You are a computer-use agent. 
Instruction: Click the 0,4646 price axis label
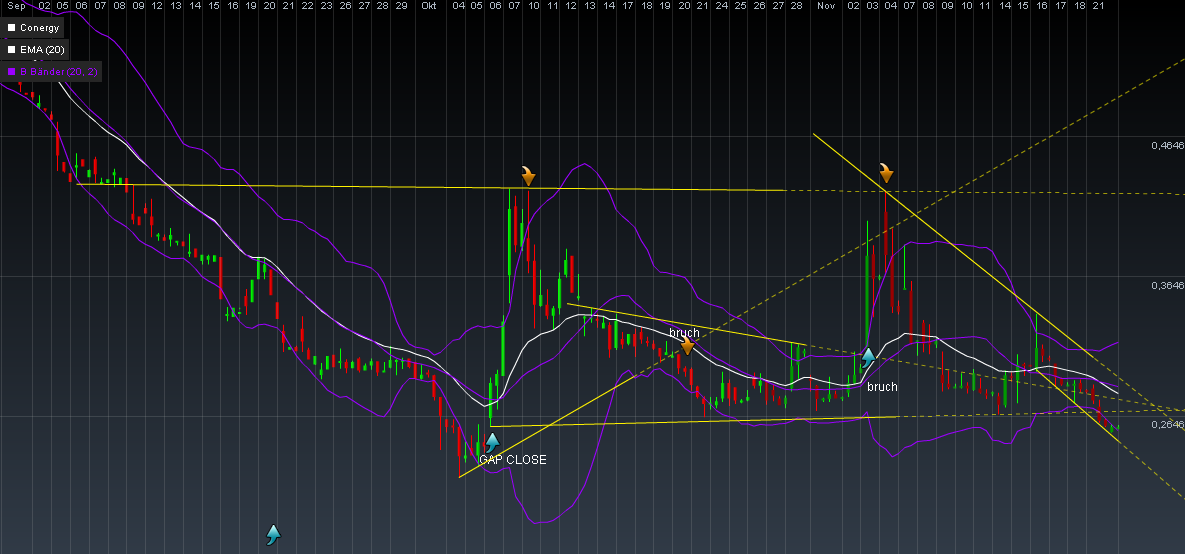1166,145
